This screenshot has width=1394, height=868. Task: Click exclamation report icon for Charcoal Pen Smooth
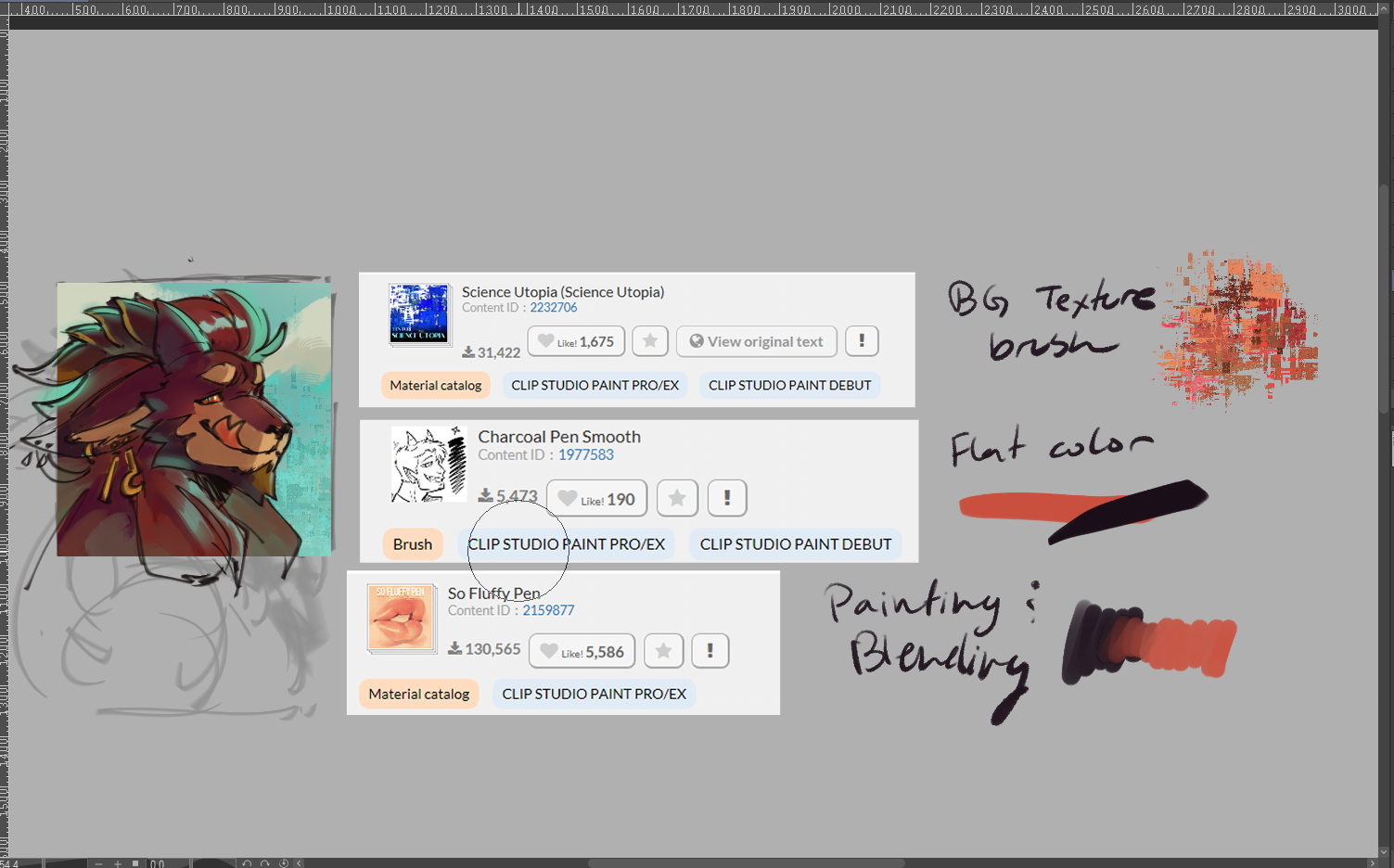pyautogui.click(x=727, y=498)
